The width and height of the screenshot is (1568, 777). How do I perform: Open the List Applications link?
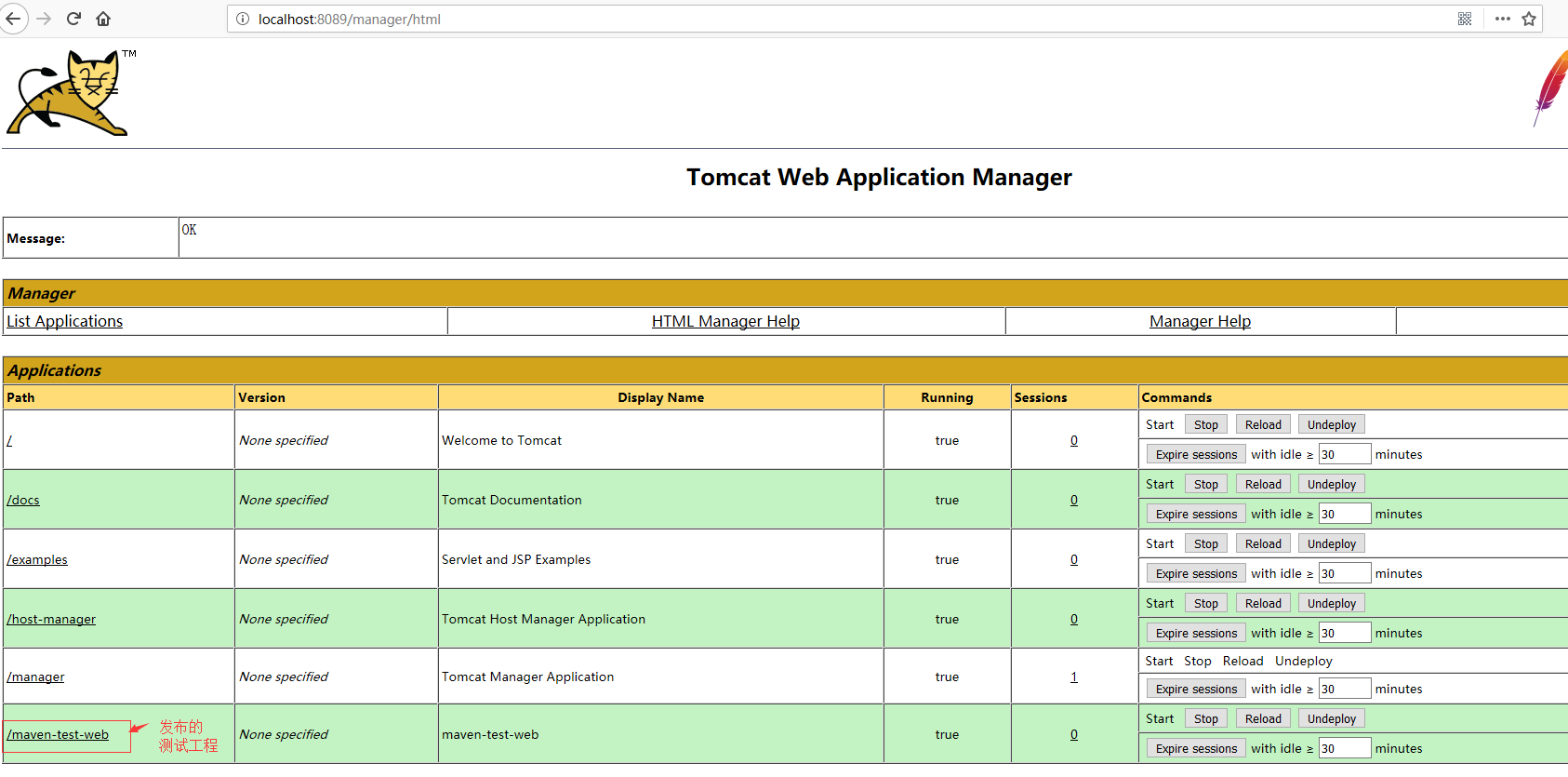65,321
